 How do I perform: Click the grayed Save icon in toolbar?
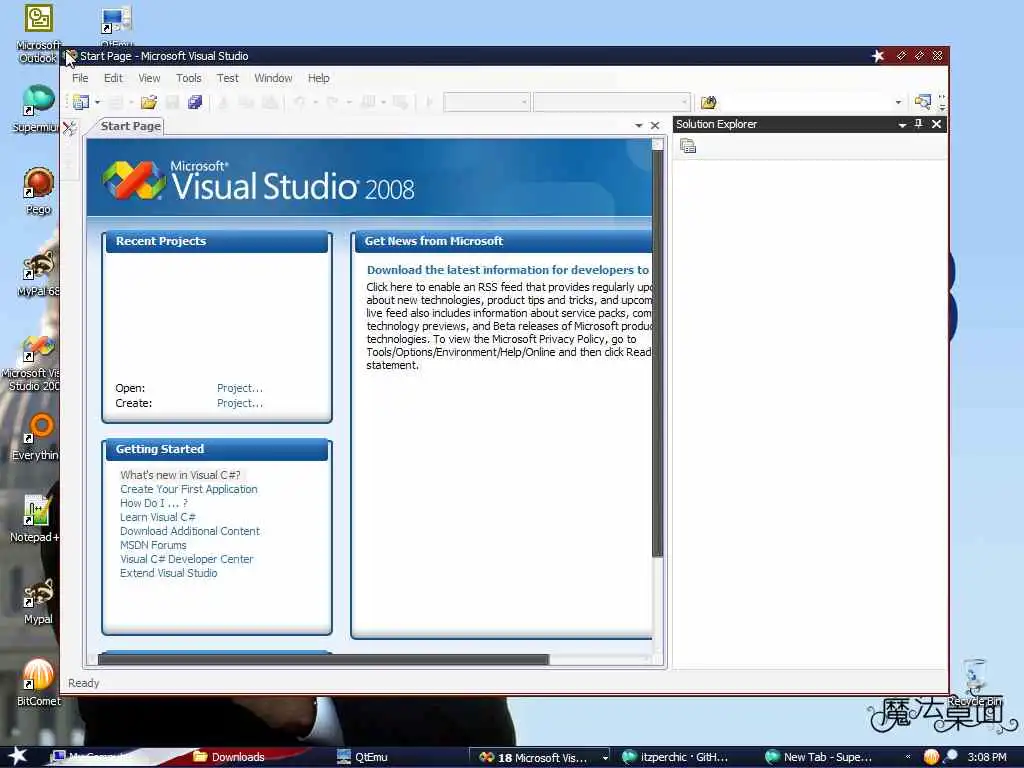[x=172, y=102]
